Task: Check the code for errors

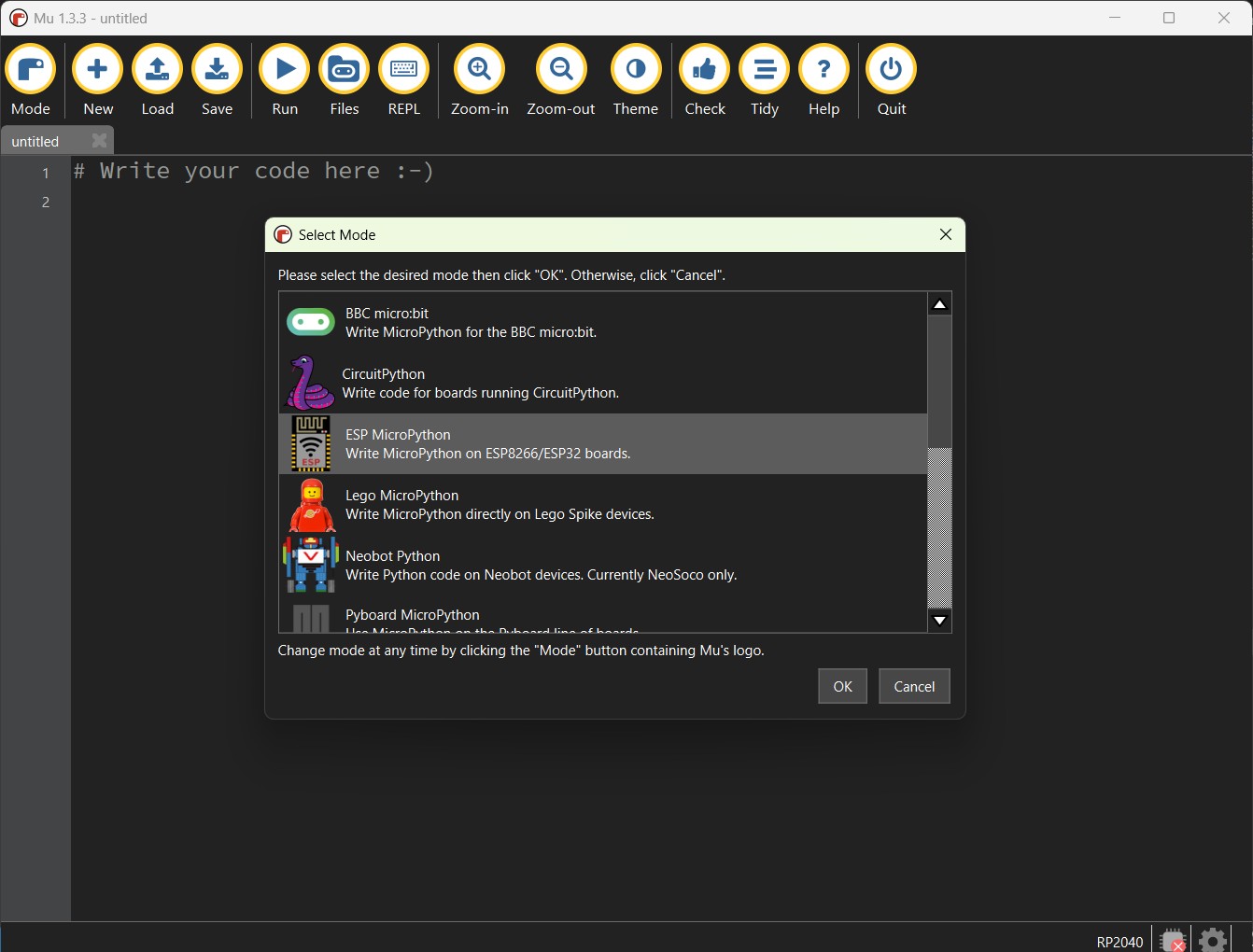Action: (x=705, y=81)
